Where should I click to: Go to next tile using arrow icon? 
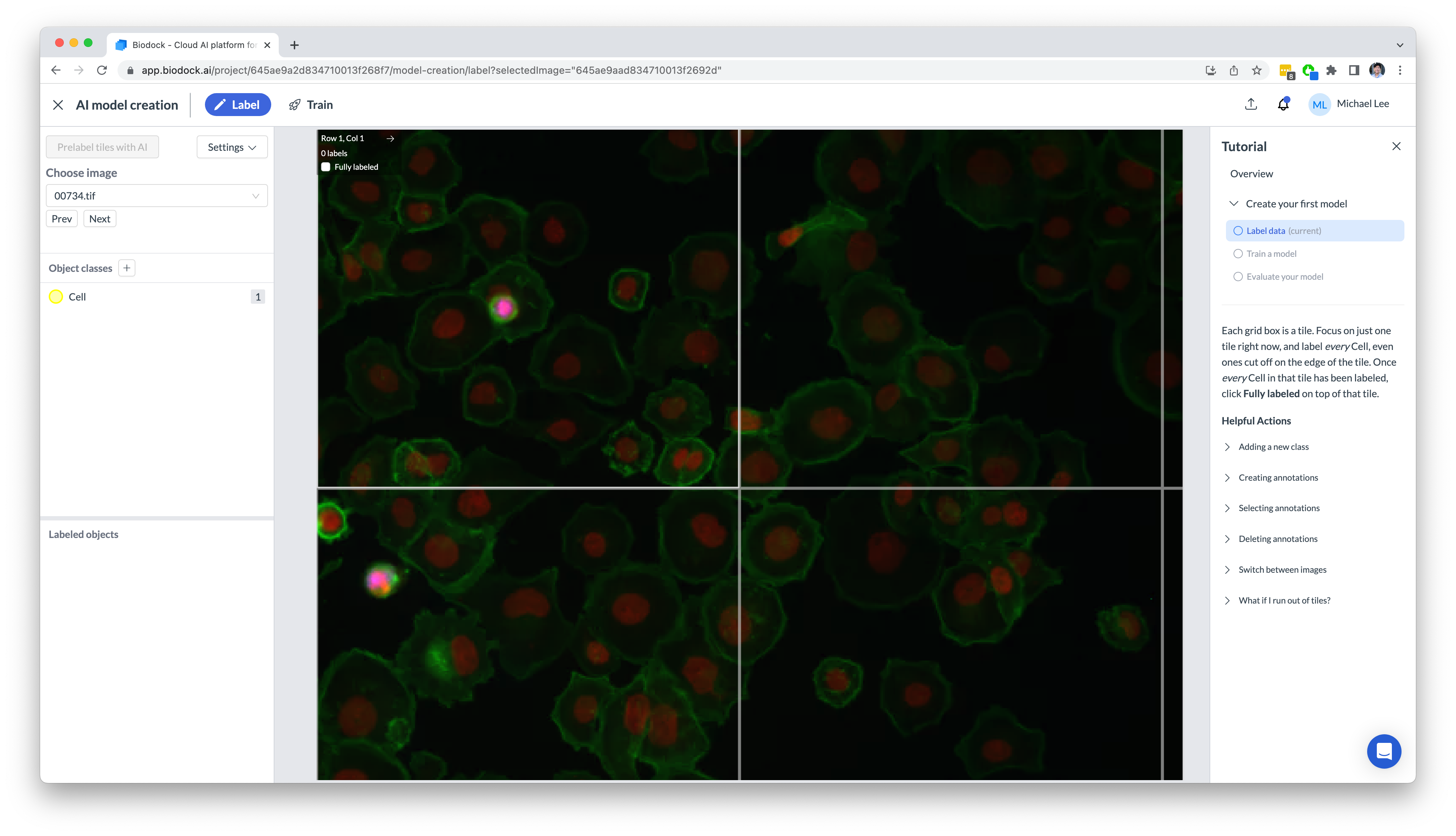[391, 138]
